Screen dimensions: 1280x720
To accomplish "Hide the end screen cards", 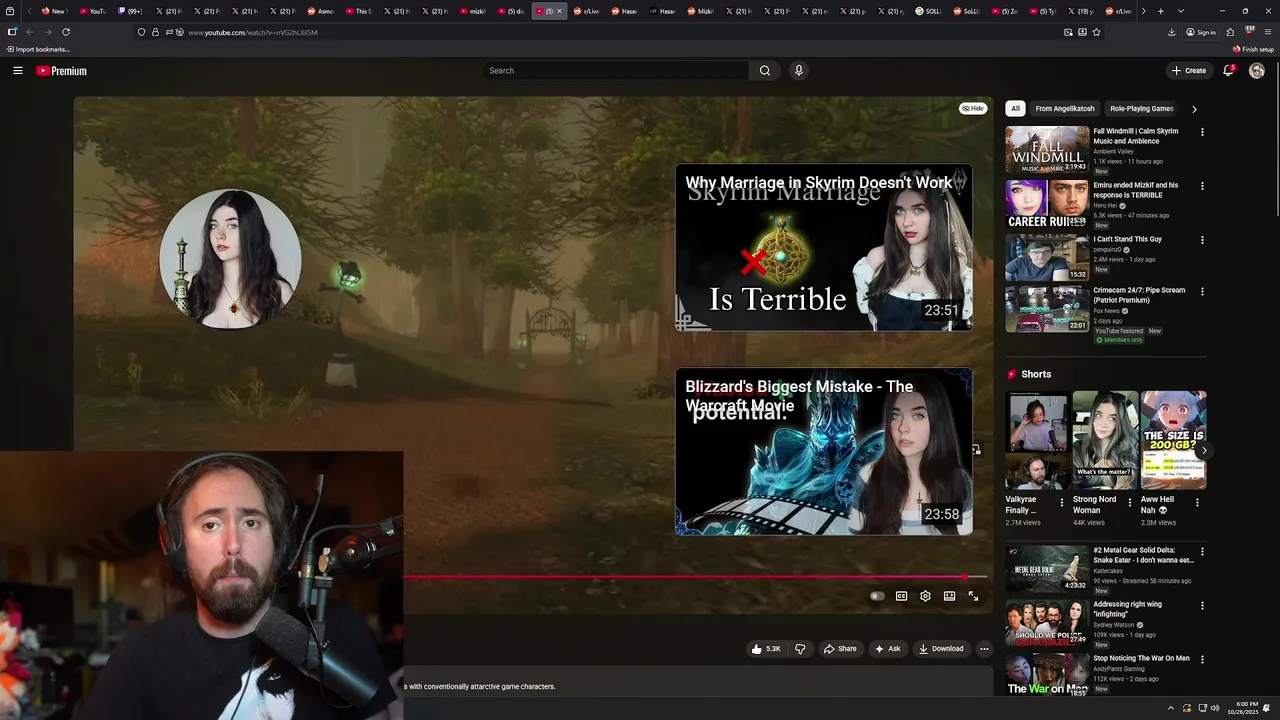I will point(973,108).
